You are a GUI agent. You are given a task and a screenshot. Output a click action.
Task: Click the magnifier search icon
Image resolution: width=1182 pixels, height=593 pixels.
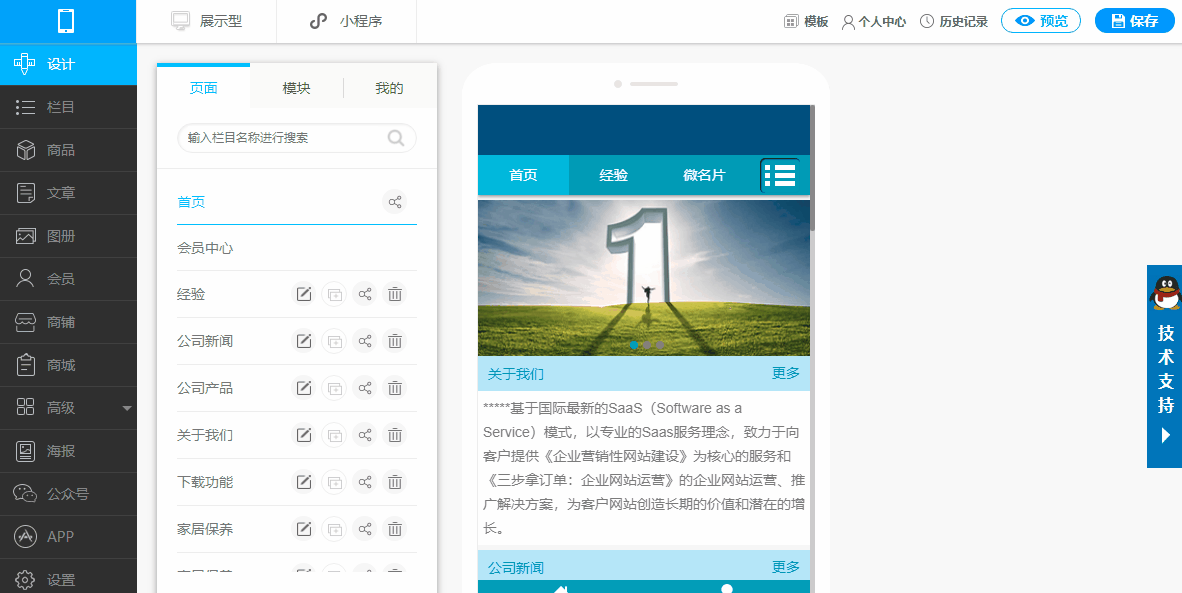[397, 138]
